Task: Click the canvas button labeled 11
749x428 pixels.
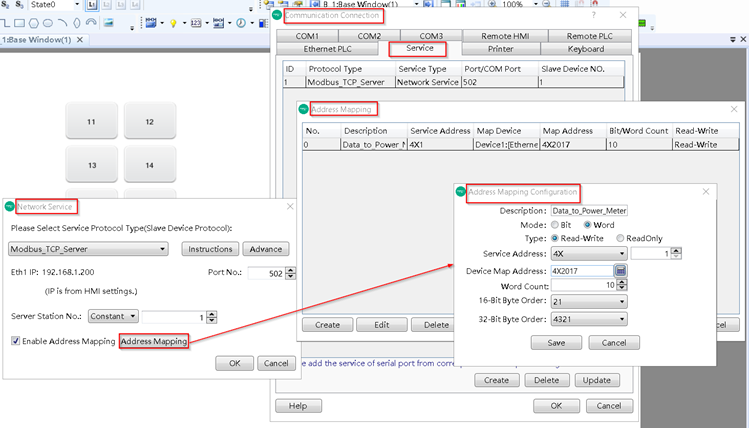Action: tap(91, 121)
